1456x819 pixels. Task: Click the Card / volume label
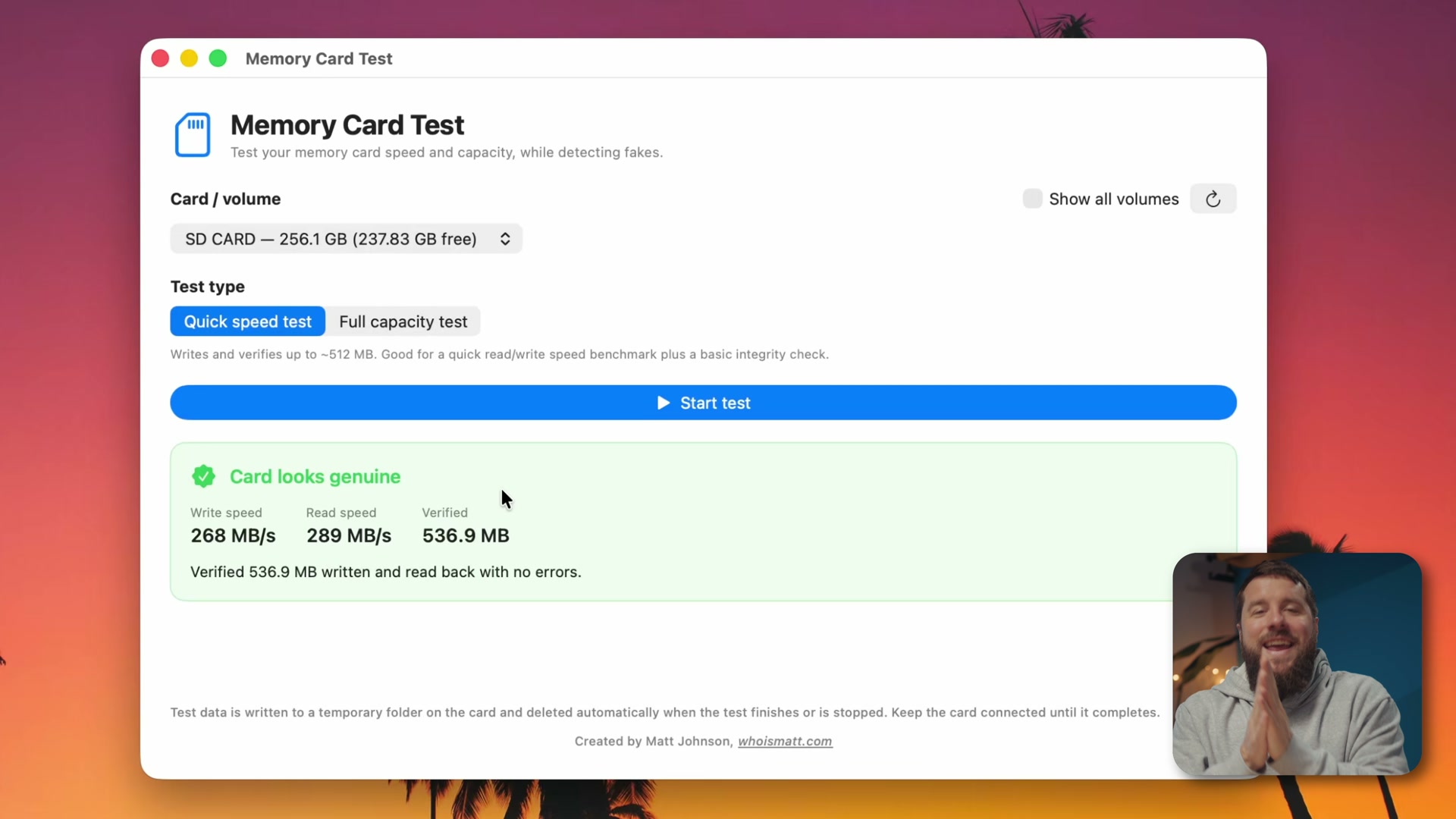click(225, 199)
